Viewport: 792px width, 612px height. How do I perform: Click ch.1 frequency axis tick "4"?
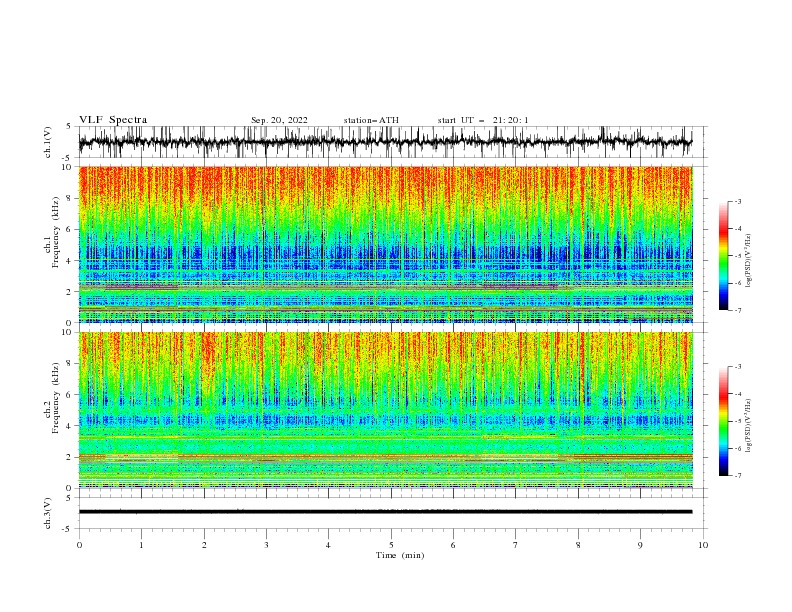[x=70, y=261]
